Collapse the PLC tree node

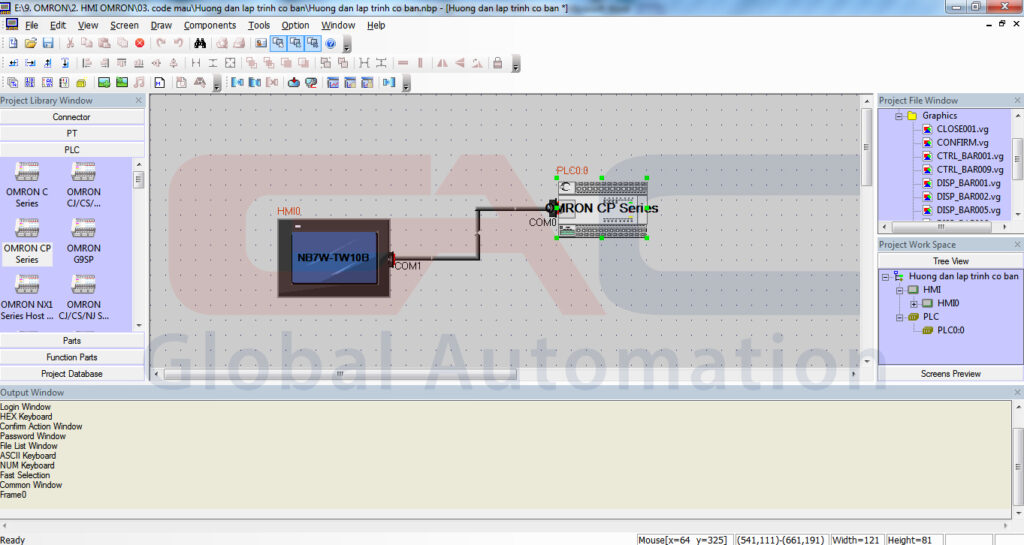point(899,317)
